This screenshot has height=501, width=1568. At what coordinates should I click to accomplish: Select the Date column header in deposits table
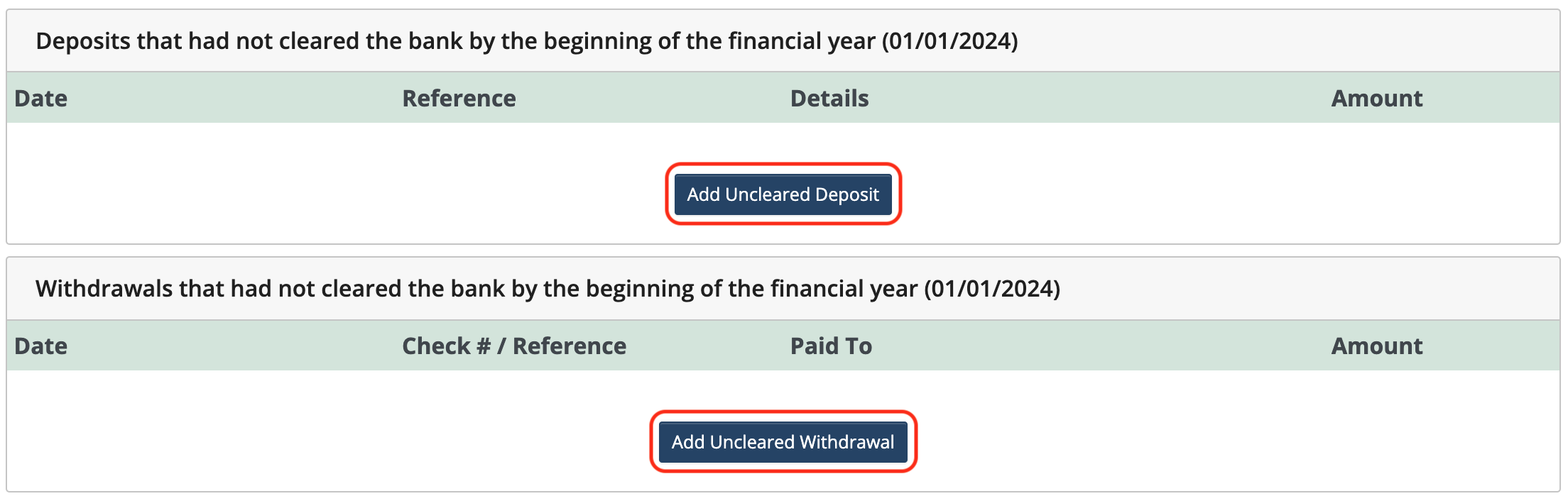click(x=41, y=98)
